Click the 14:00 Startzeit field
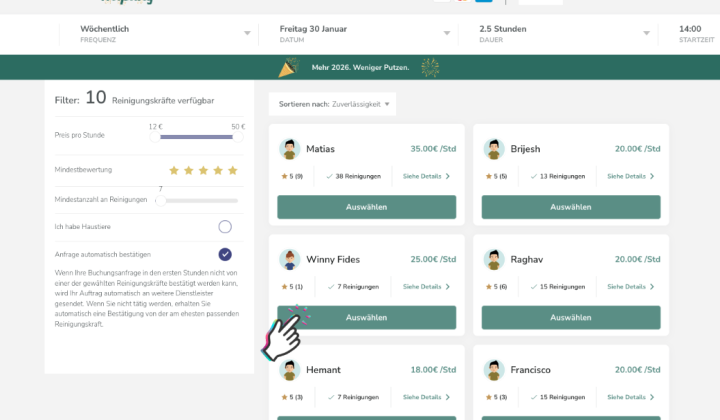The image size is (720, 420). pos(697,34)
